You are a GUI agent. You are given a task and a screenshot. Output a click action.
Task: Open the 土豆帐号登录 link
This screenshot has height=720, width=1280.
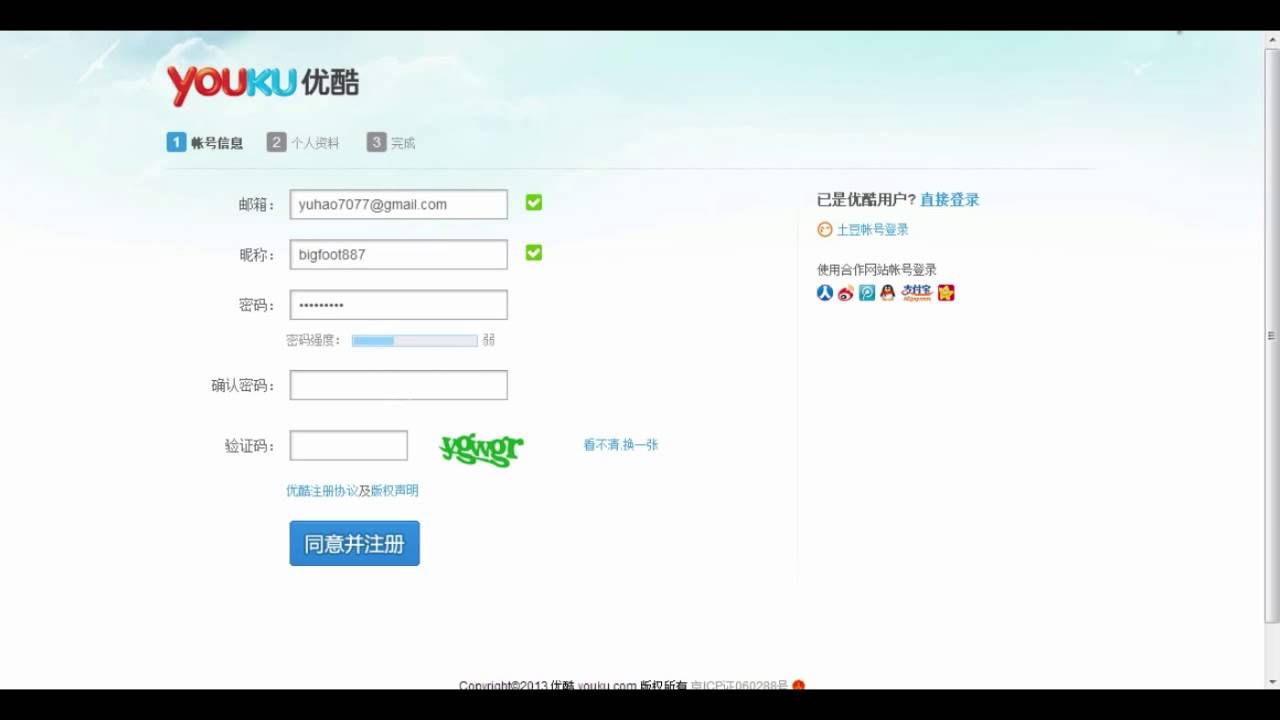873,229
